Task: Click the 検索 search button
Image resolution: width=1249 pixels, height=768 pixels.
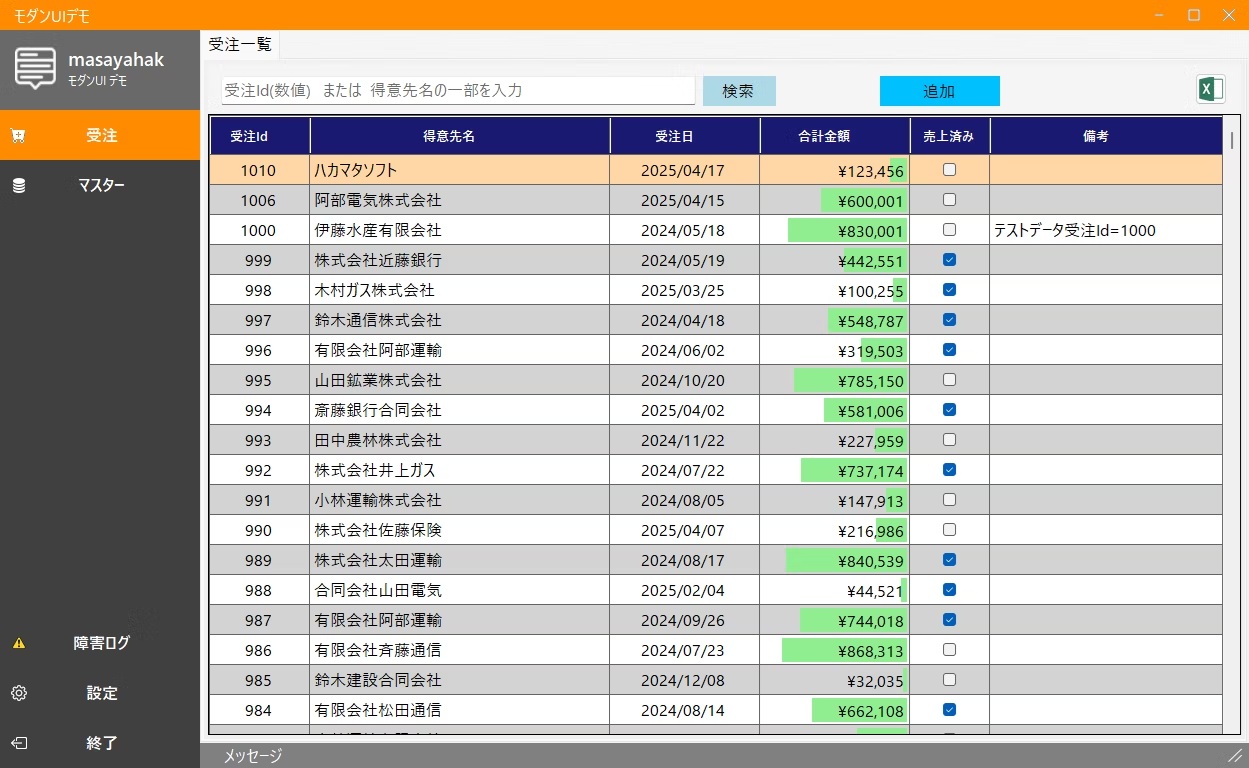Action: [739, 90]
